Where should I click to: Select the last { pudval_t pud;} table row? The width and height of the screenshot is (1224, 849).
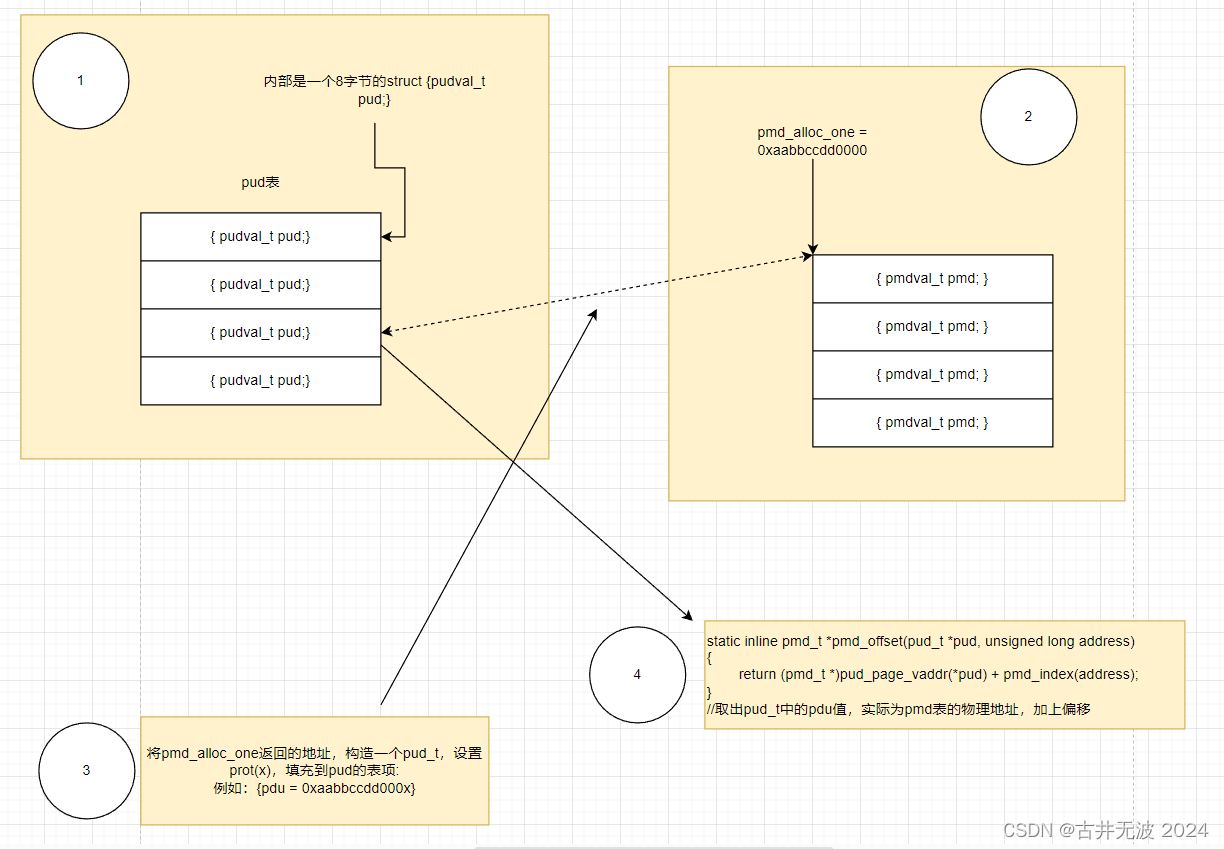pos(260,380)
